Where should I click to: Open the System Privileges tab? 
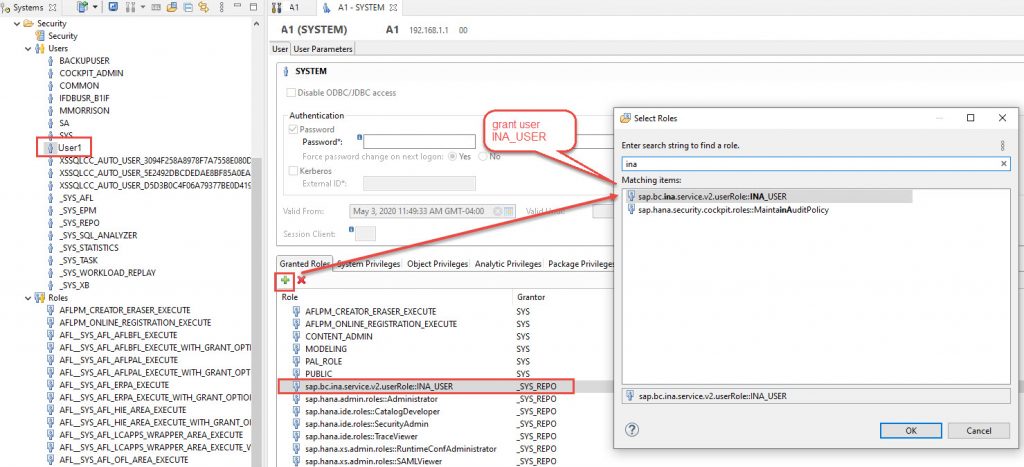[x=368, y=264]
